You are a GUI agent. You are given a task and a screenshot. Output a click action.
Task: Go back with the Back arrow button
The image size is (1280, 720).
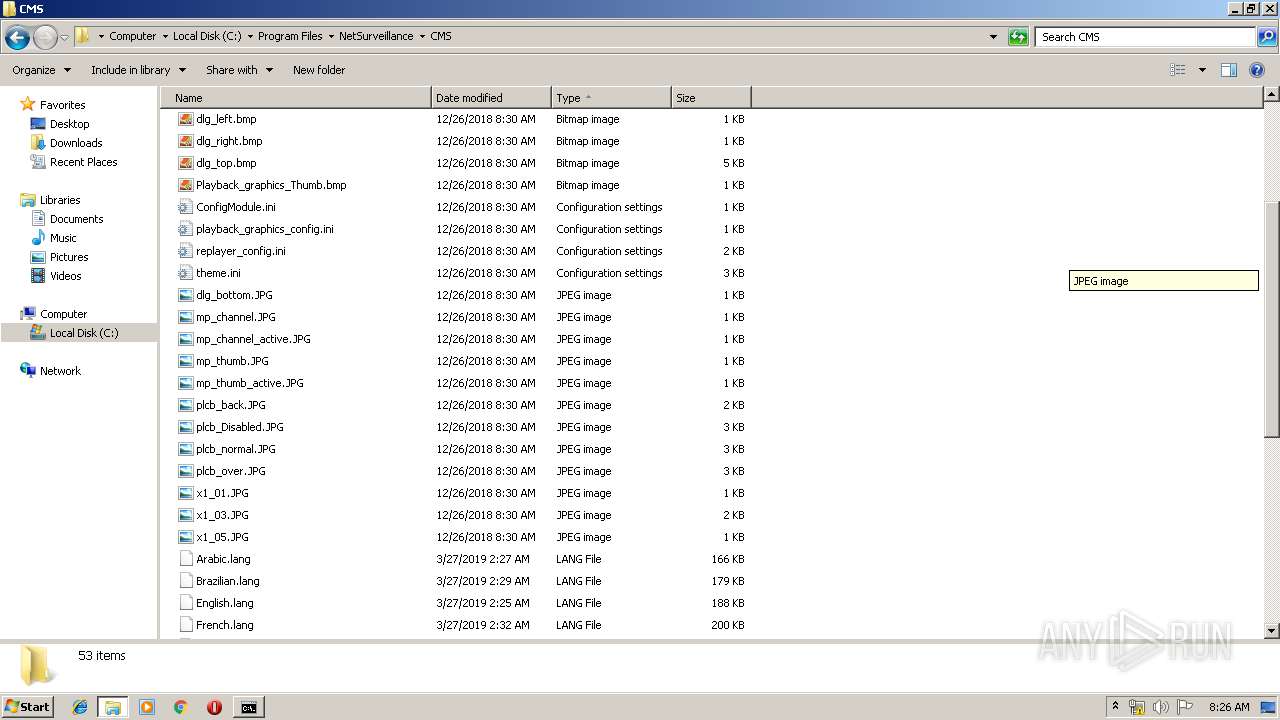17,37
